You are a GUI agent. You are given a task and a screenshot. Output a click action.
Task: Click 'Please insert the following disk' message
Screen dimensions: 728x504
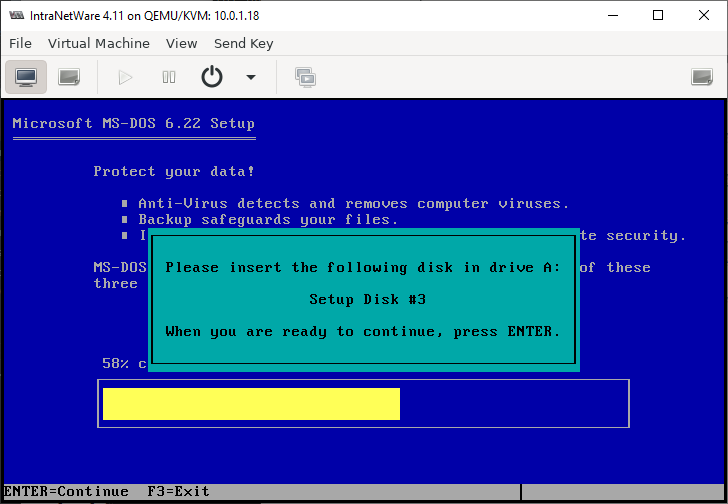pos(363,267)
